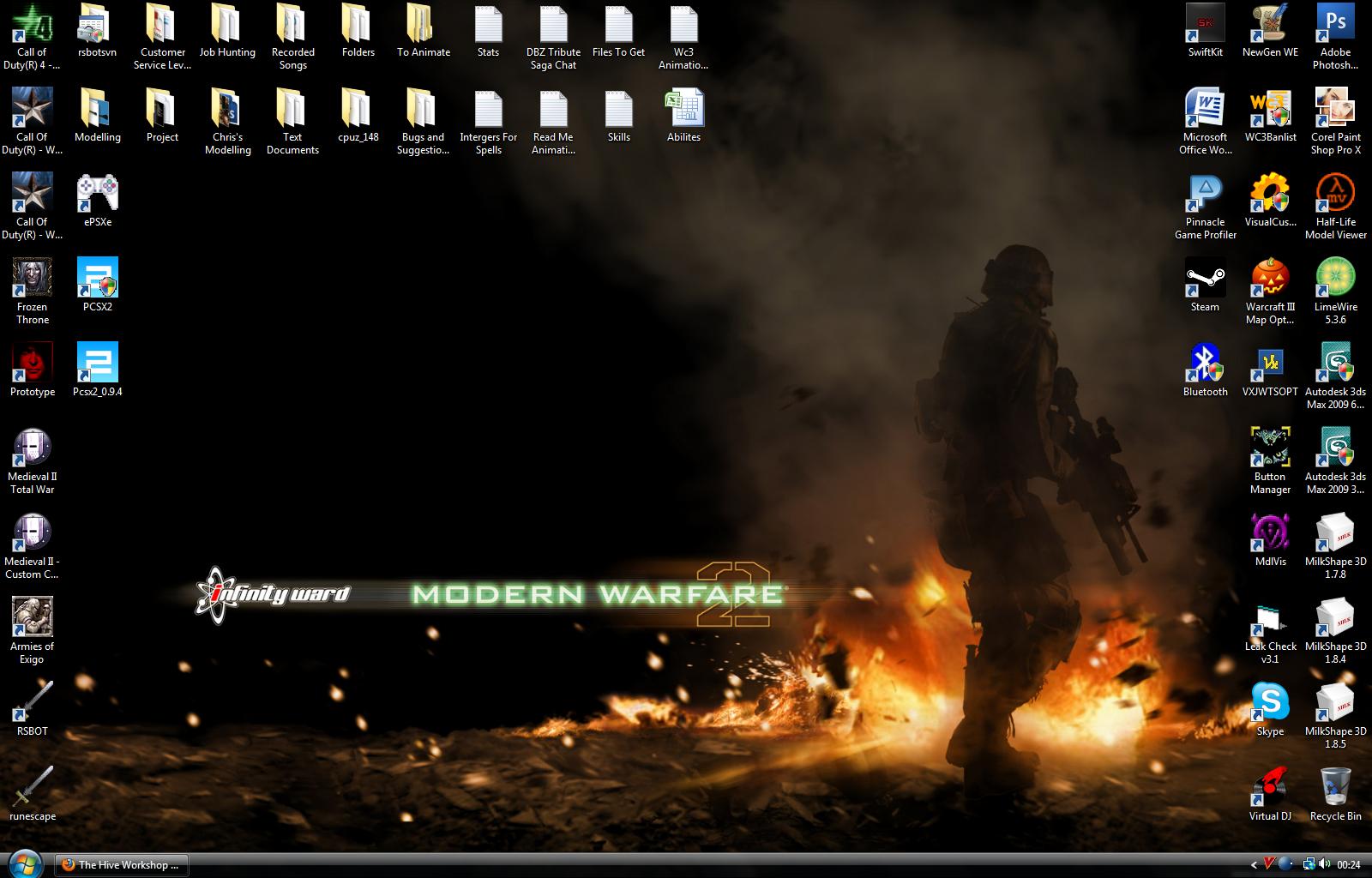Open the Files To Get text file
This screenshot has width=1372, height=878.
[618, 32]
